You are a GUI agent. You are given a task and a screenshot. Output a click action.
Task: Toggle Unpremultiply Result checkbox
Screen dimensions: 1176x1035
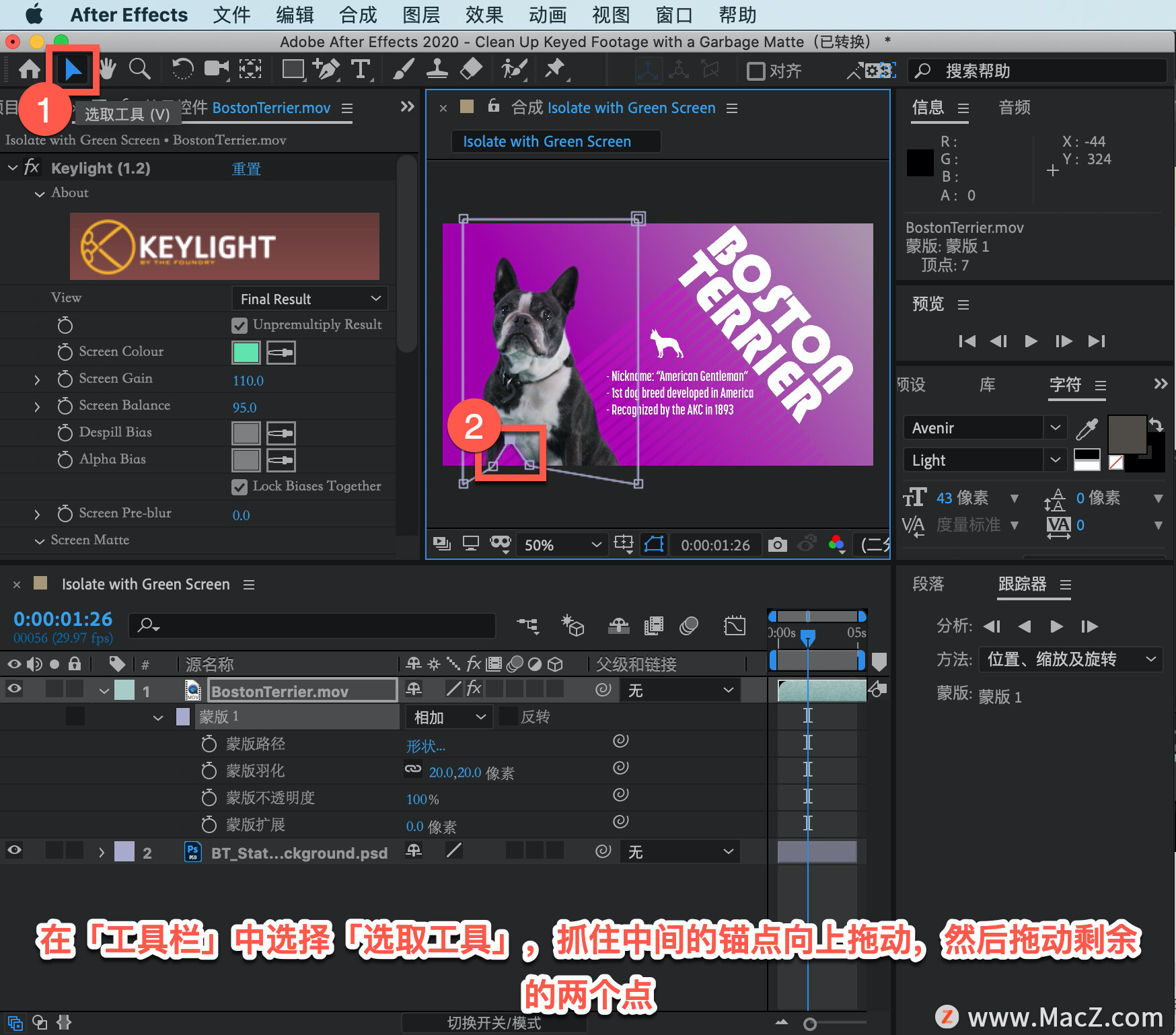[240, 326]
